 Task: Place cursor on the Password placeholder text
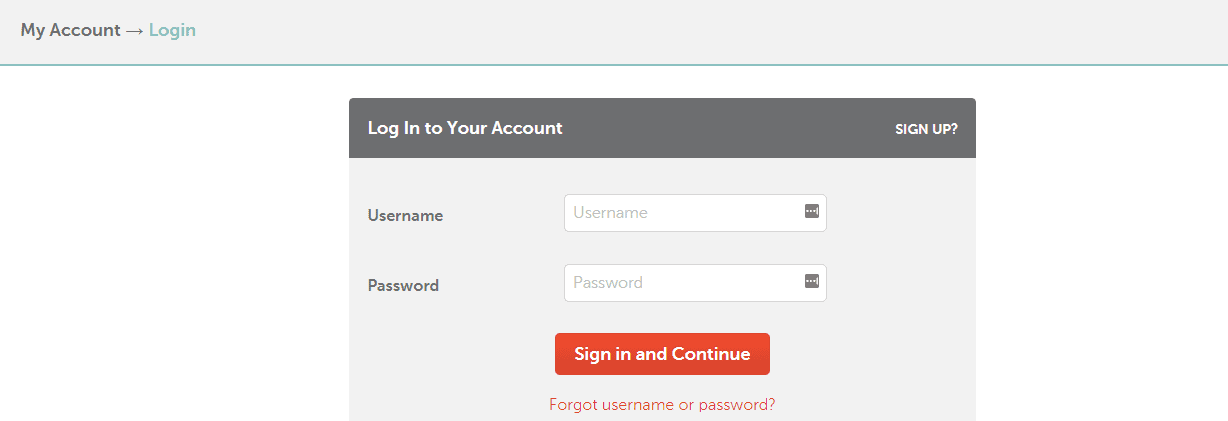(608, 282)
